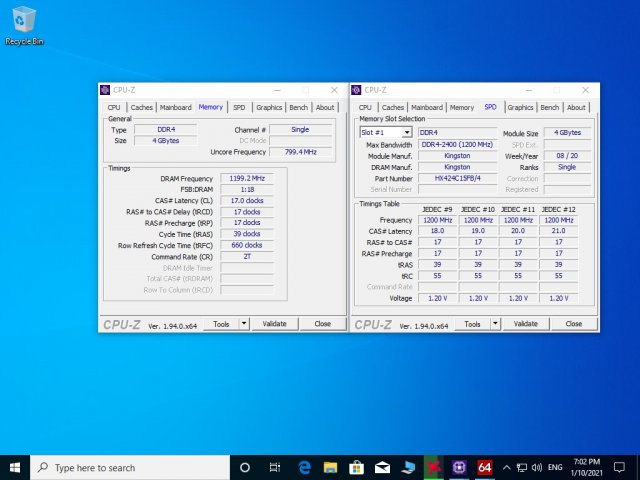The width and height of the screenshot is (640, 480).
Task: Click the Command Rate 2T value
Action: tap(247, 256)
